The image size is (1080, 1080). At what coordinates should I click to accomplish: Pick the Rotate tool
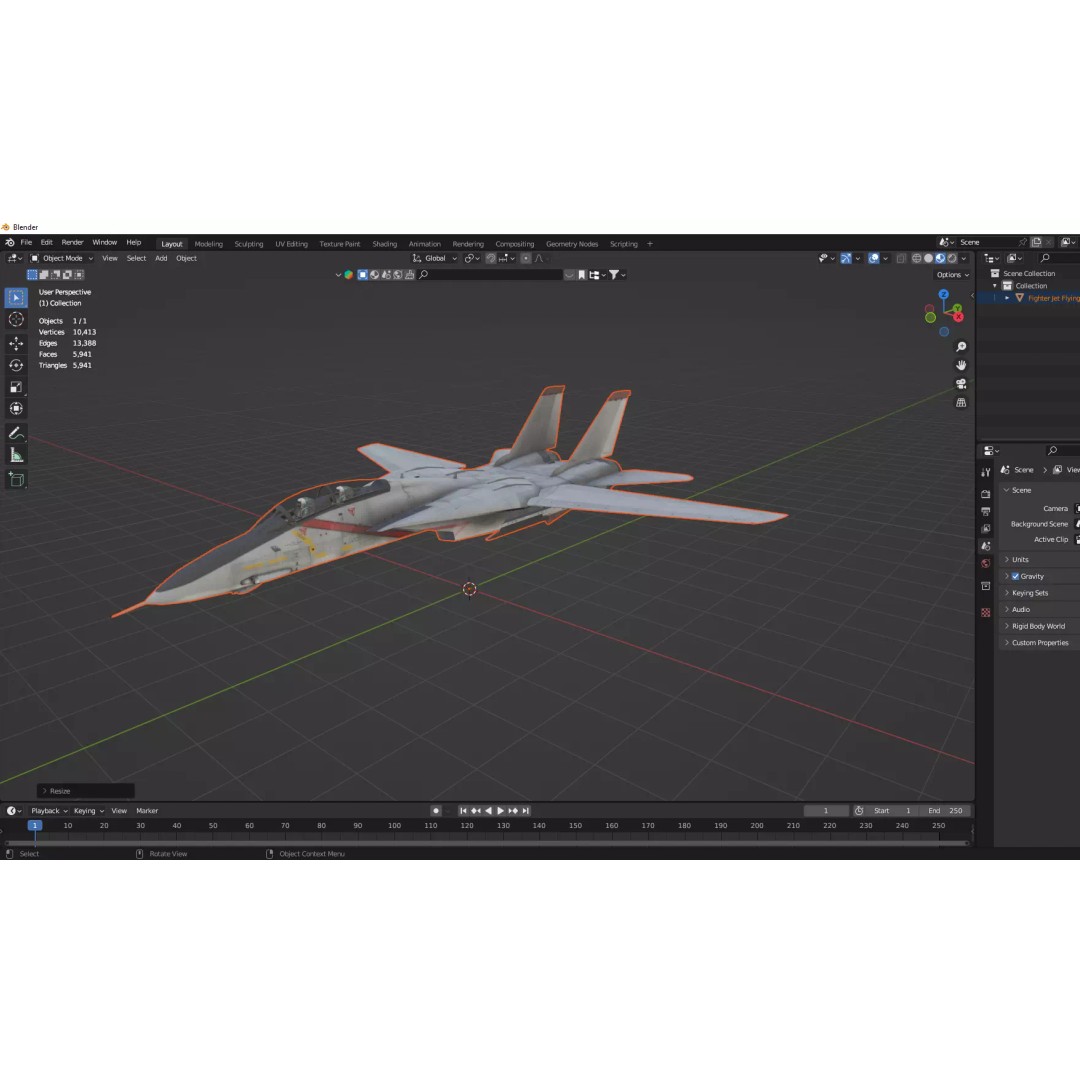coord(16,365)
